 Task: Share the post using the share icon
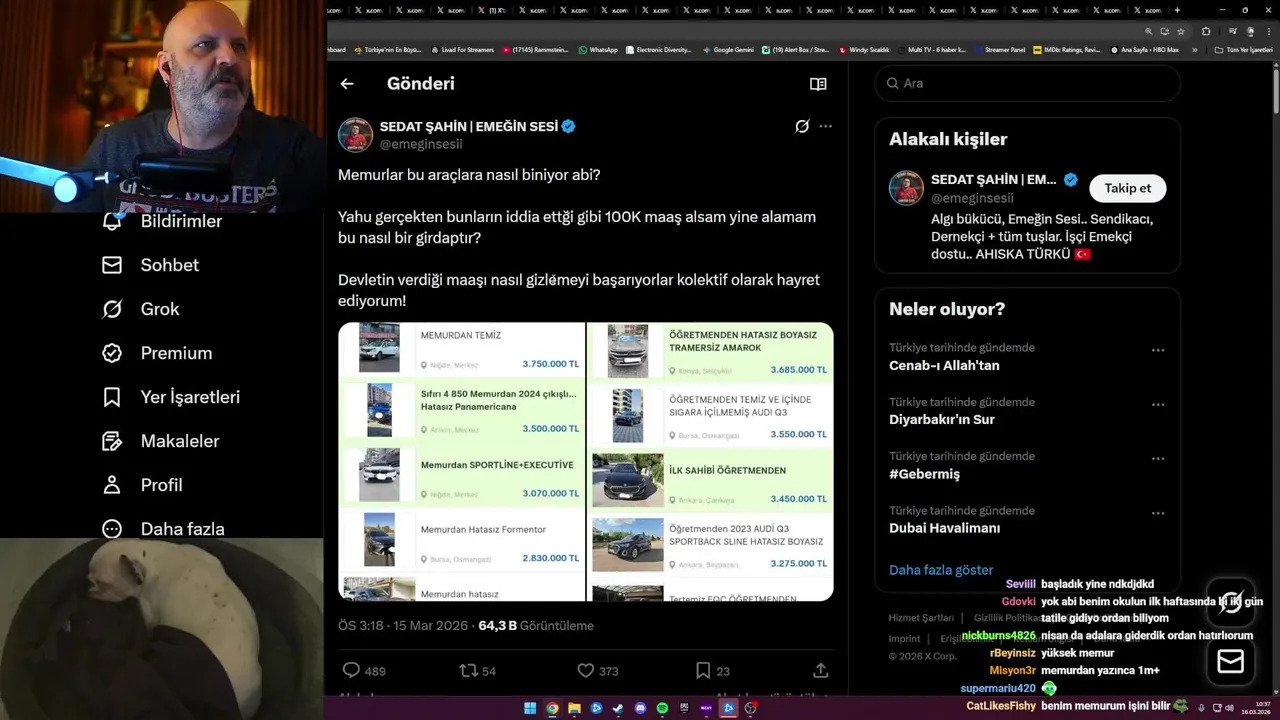tap(820, 670)
